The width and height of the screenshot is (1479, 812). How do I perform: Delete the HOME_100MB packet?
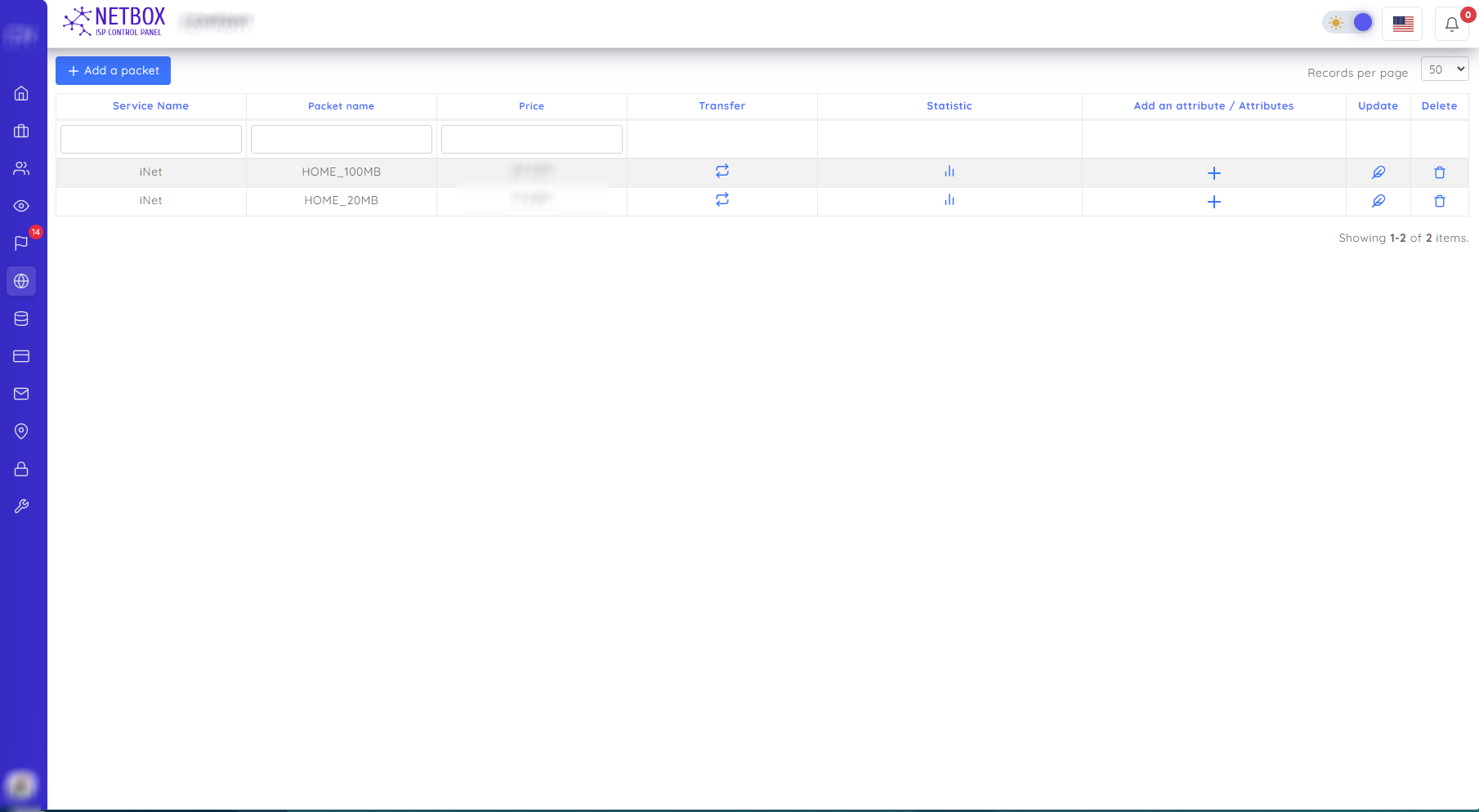coord(1439,172)
